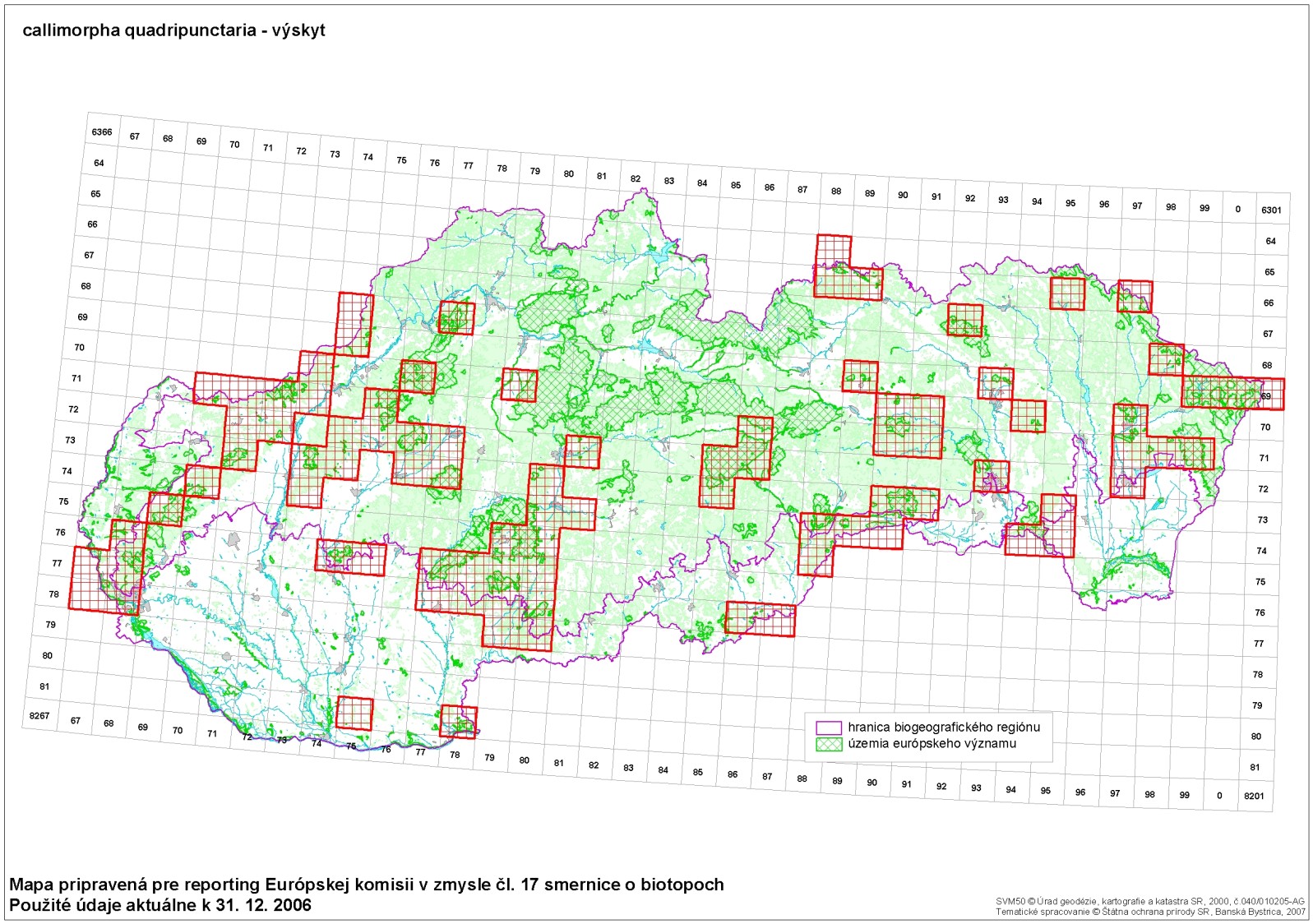1313x924 pixels.
Task: Click credit line starting "SVM50 © Úrad geodézie"
Action: (x=1150, y=902)
